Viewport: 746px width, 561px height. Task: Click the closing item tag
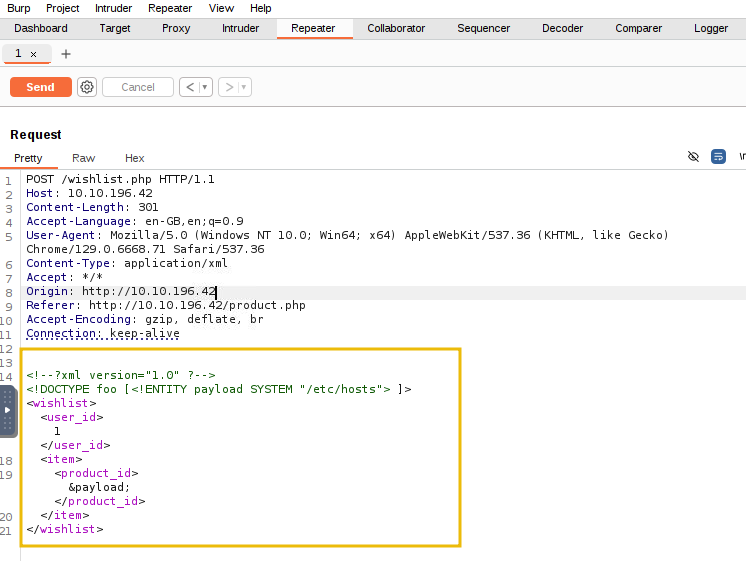click(x=65, y=515)
